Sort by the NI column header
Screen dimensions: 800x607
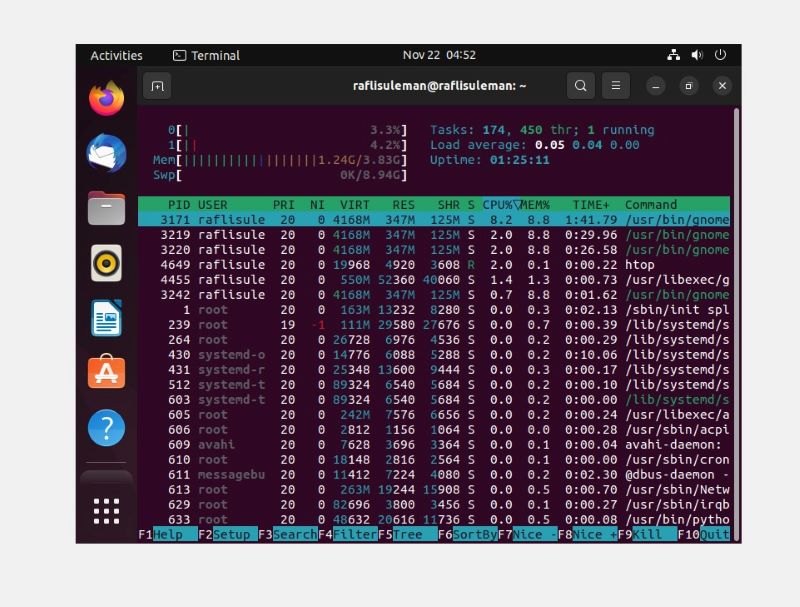pos(317,205)
